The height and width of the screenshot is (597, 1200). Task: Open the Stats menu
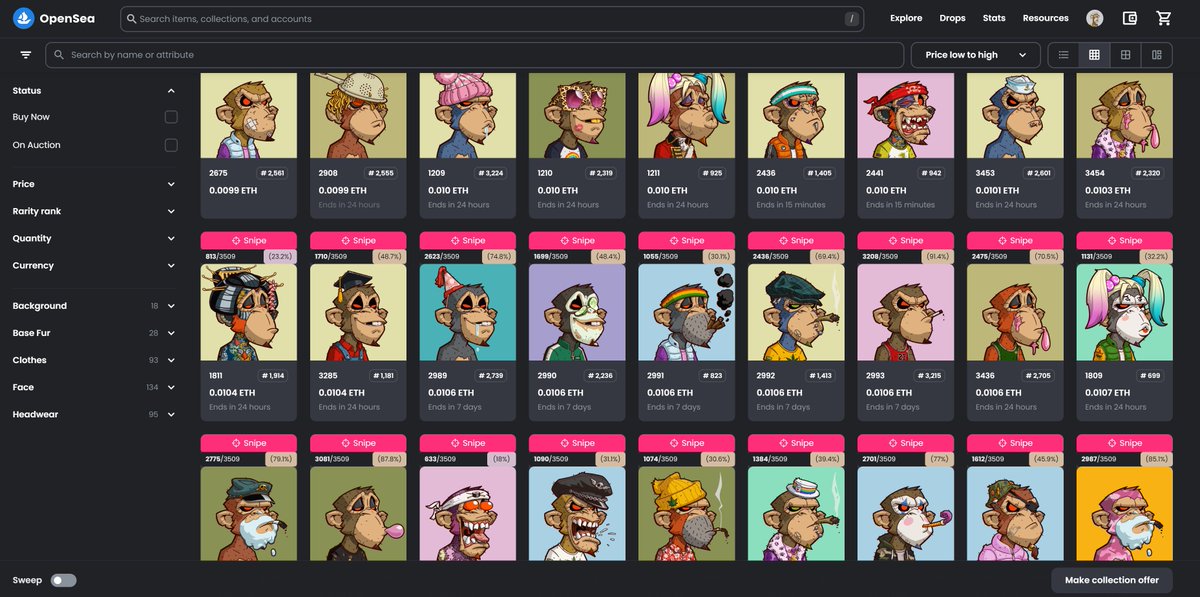tap(994, 18)
